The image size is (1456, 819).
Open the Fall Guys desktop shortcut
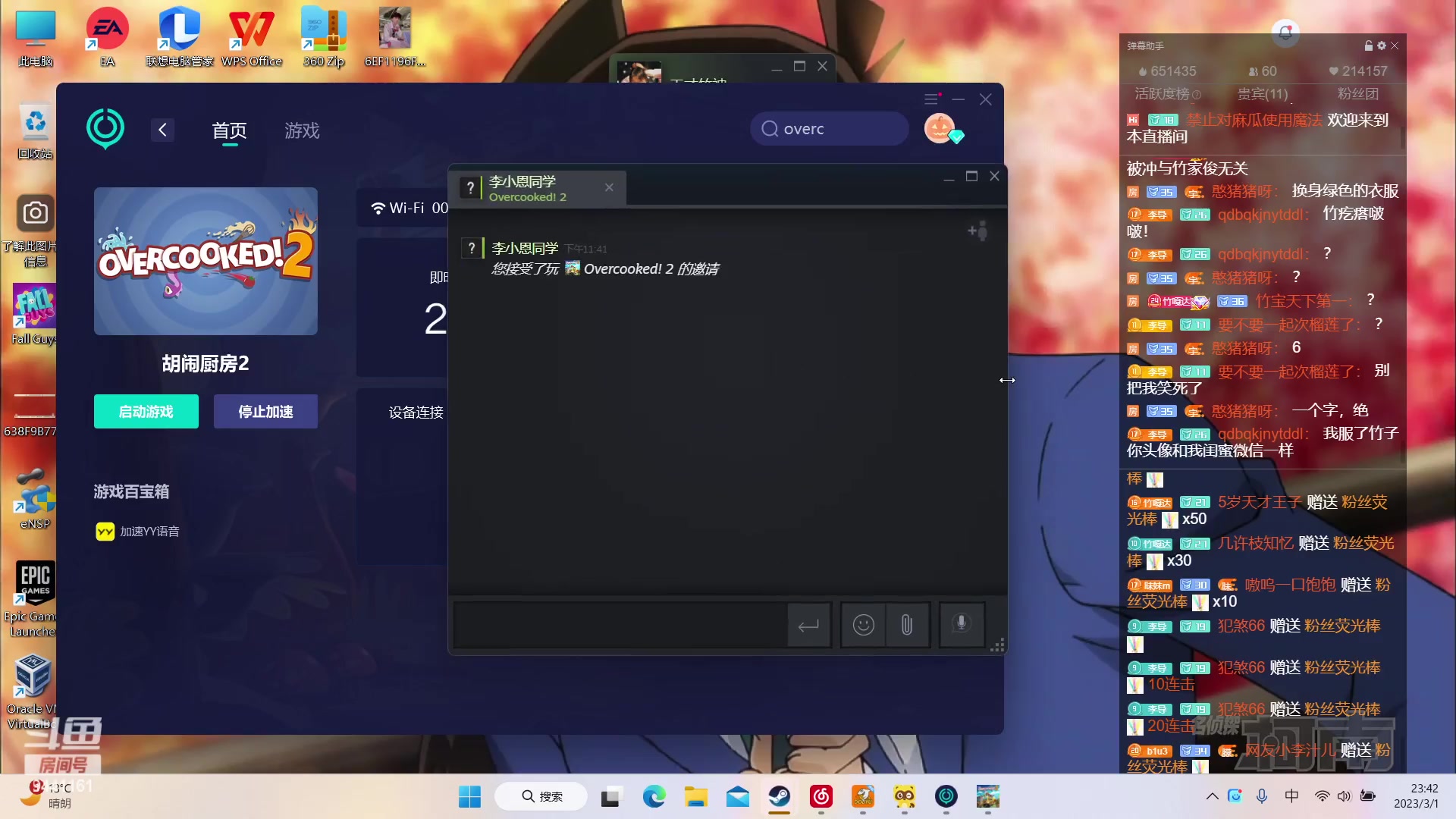(33, 315)
